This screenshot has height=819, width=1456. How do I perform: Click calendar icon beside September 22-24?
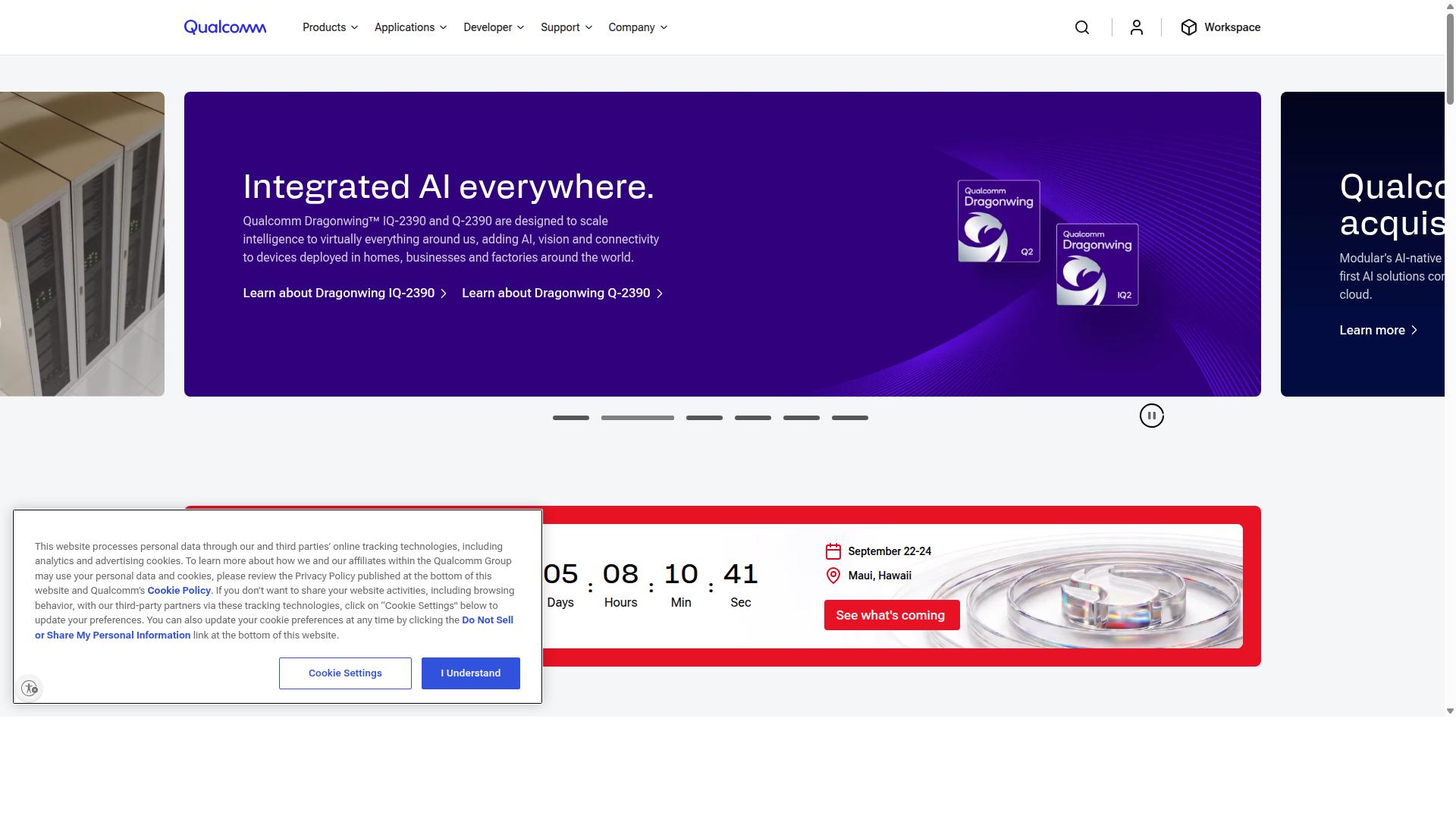point(833,551)
